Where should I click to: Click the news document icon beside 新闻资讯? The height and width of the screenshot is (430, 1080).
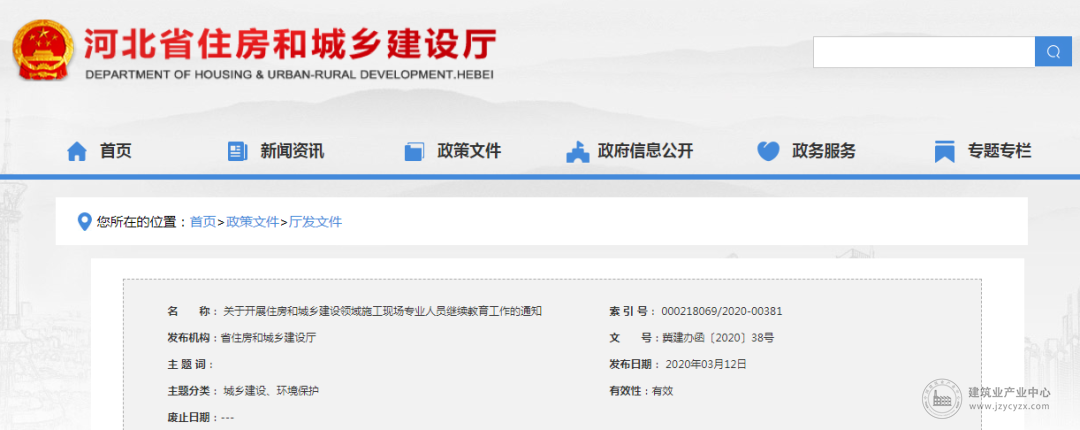pos(237,151)
